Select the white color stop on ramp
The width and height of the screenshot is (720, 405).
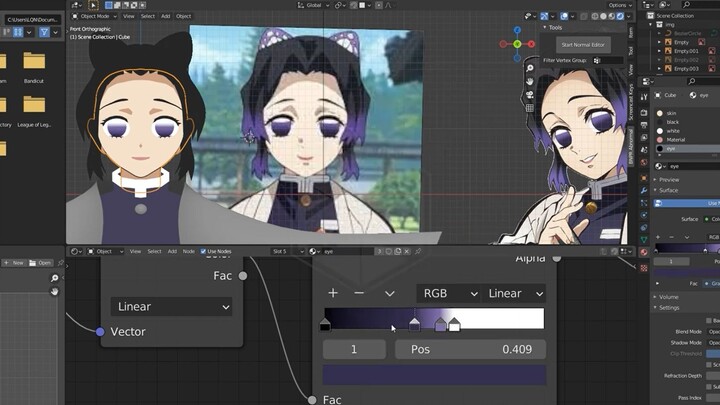(x=454, y=324)
